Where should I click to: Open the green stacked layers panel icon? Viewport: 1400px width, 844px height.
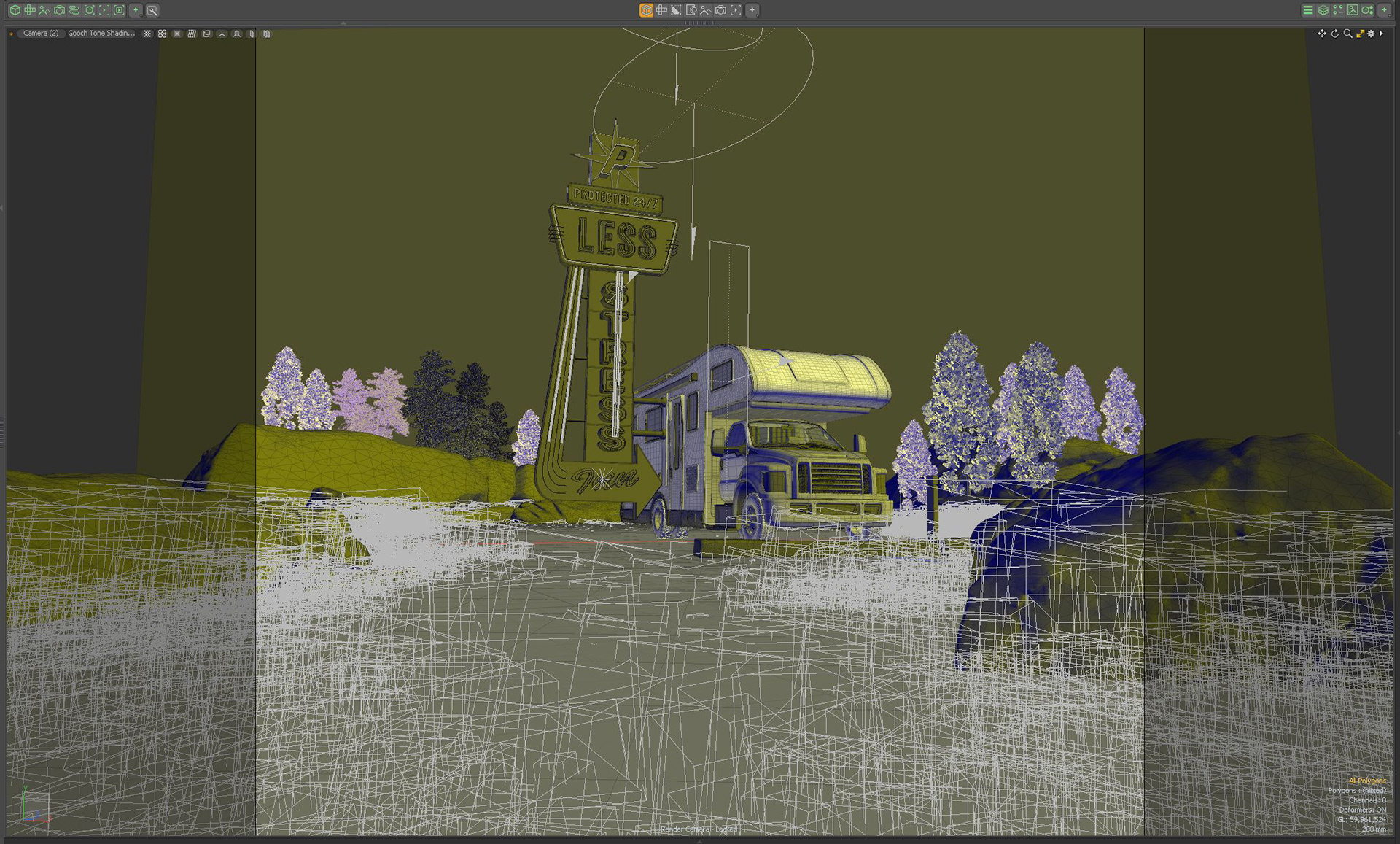[x=1323, y=10]
